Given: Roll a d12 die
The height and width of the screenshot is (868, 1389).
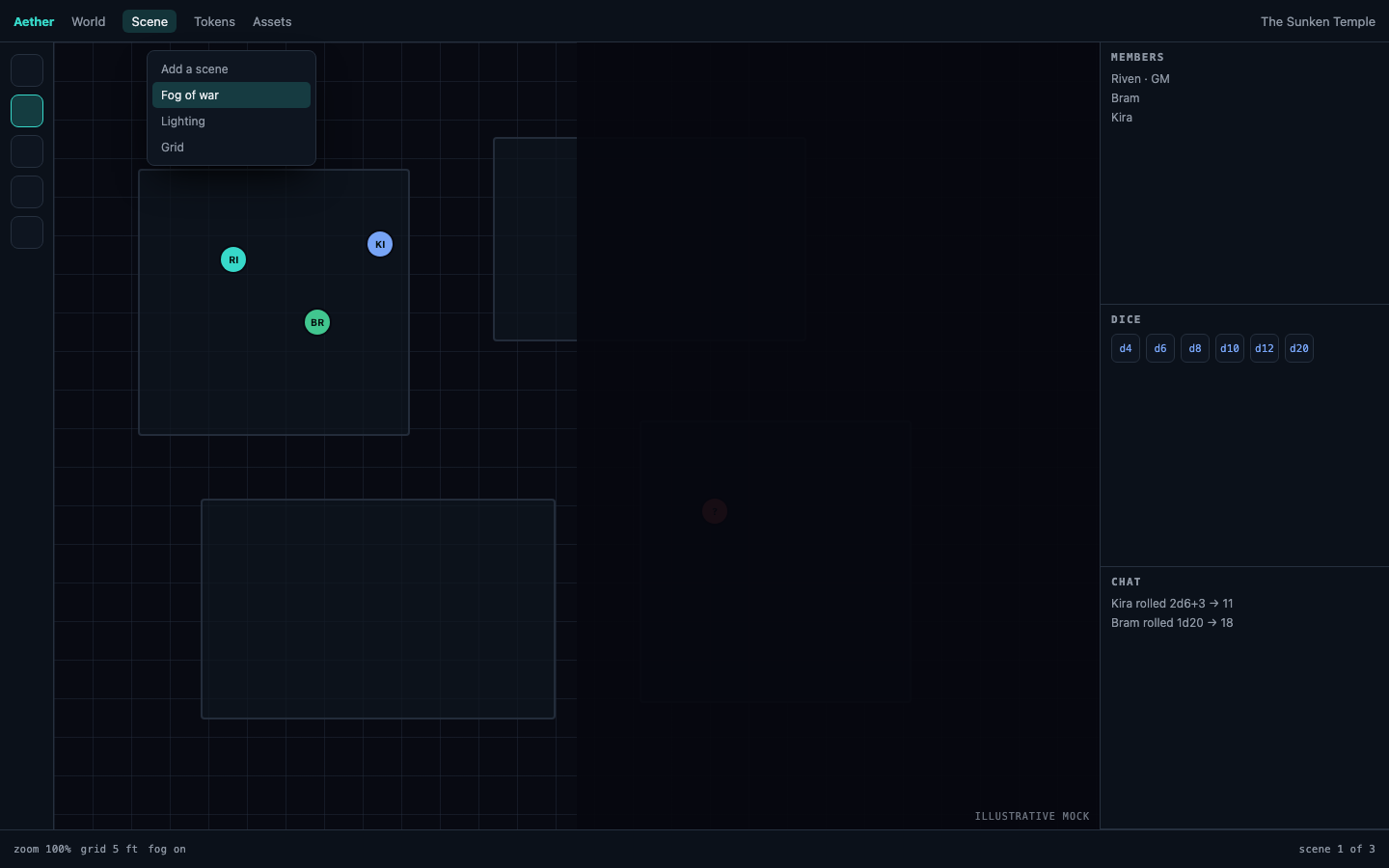Looking at the screenshot, I should 1265,348.
